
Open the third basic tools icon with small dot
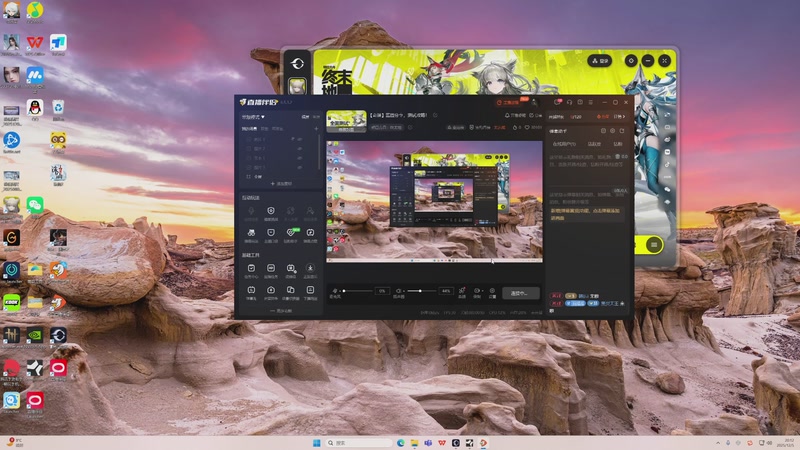[291, 268]
